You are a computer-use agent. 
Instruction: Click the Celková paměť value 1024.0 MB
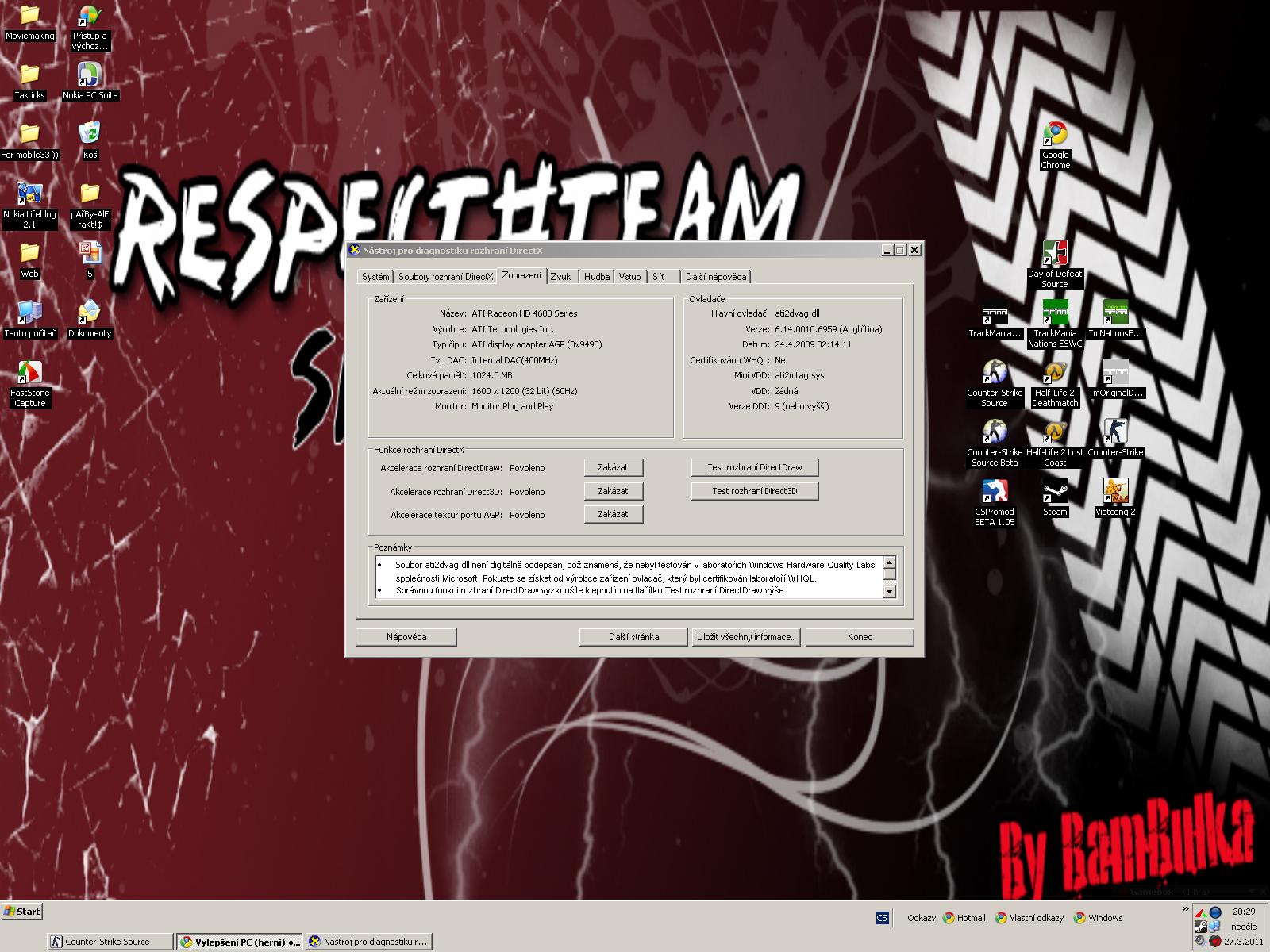(x=492, y=375)
